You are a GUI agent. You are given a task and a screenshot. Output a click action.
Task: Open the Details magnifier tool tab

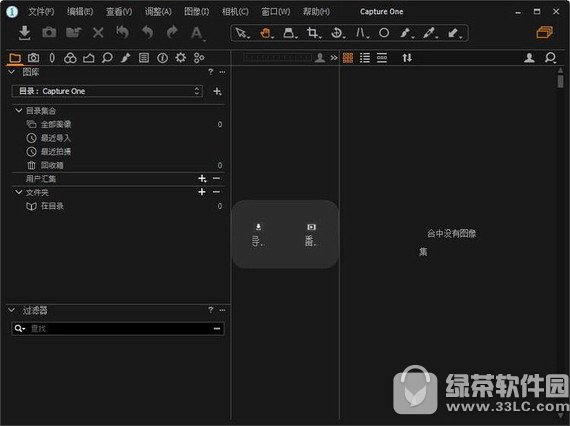point(107,57)
